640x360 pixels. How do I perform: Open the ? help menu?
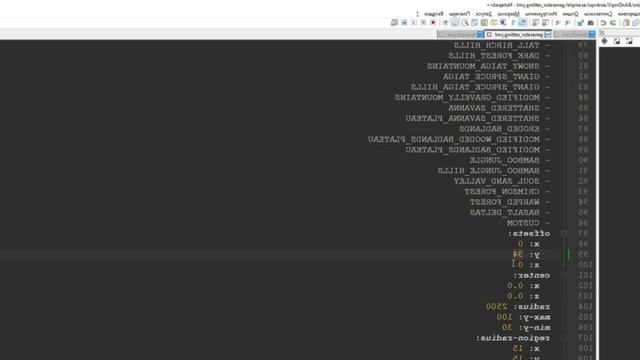[417, 14]
